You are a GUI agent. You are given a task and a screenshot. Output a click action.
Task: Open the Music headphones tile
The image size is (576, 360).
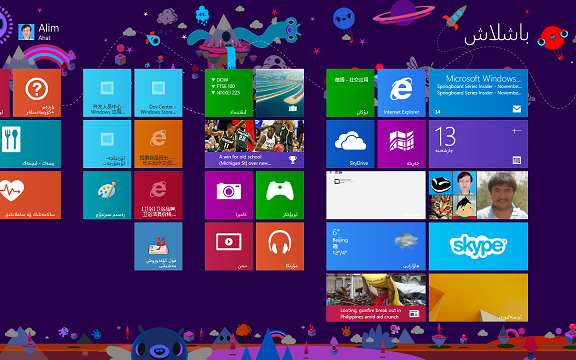(x=280, y=246)
